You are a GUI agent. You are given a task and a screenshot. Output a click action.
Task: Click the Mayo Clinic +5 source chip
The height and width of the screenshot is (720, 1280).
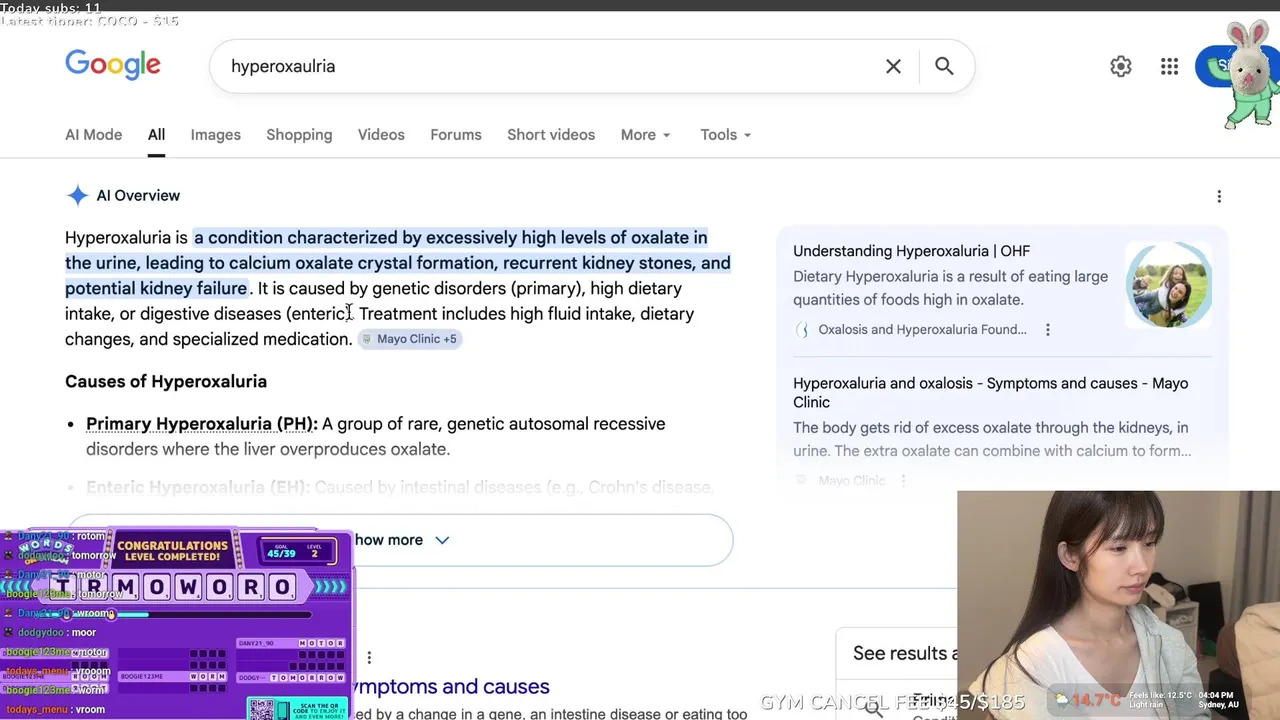click(410, 339)
